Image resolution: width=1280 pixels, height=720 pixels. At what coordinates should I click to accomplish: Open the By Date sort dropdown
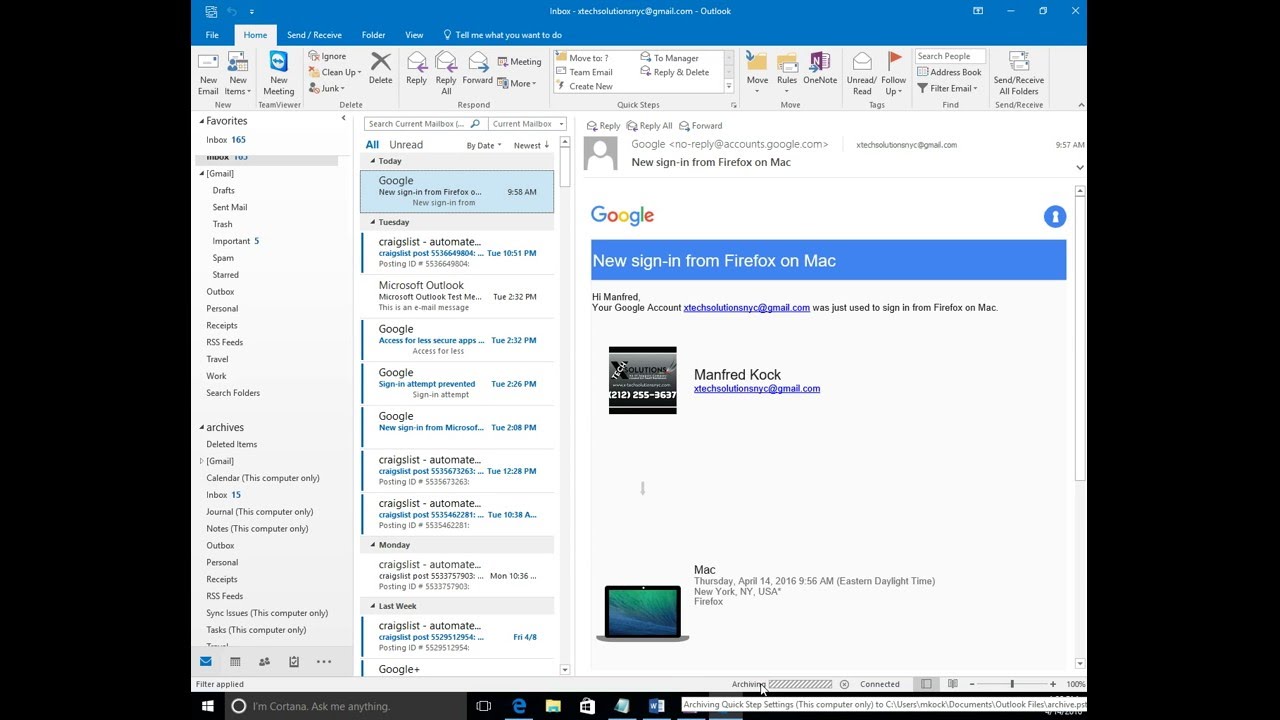coord(484,146)
